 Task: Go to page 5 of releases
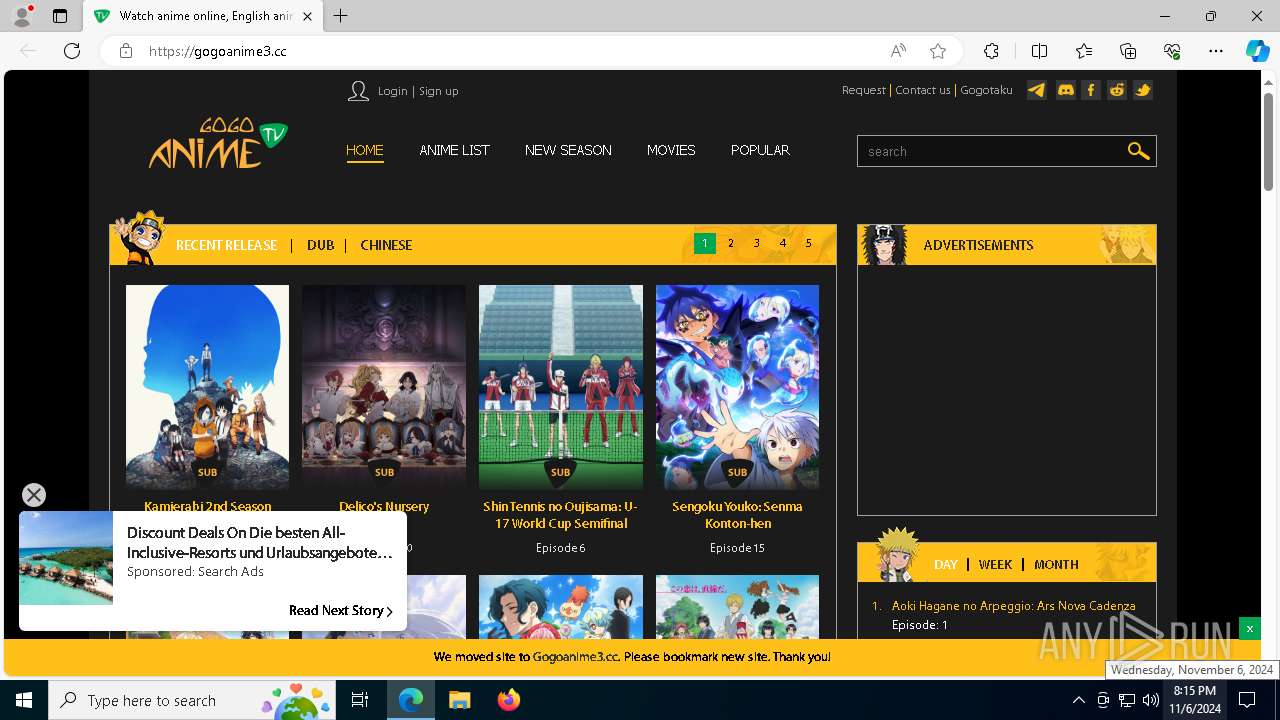point(809,243)
